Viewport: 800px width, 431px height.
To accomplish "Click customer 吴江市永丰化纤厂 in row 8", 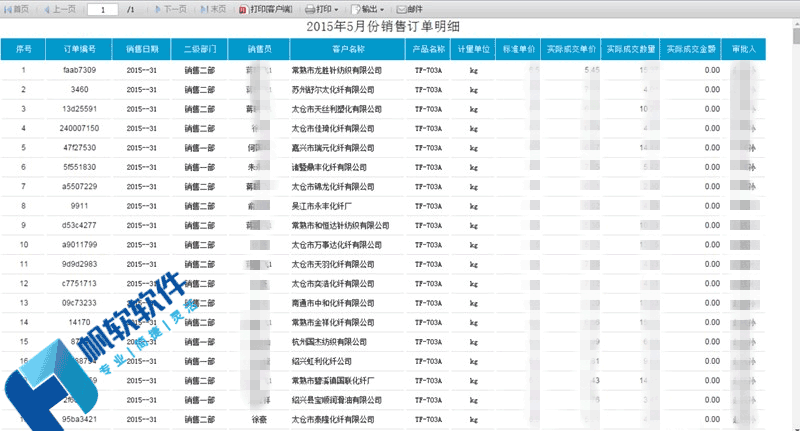I will [321, 206].
